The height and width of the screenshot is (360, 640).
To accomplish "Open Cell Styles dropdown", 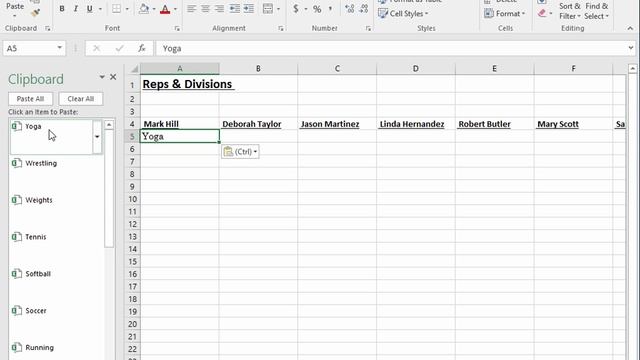I will tap(403, 13).
